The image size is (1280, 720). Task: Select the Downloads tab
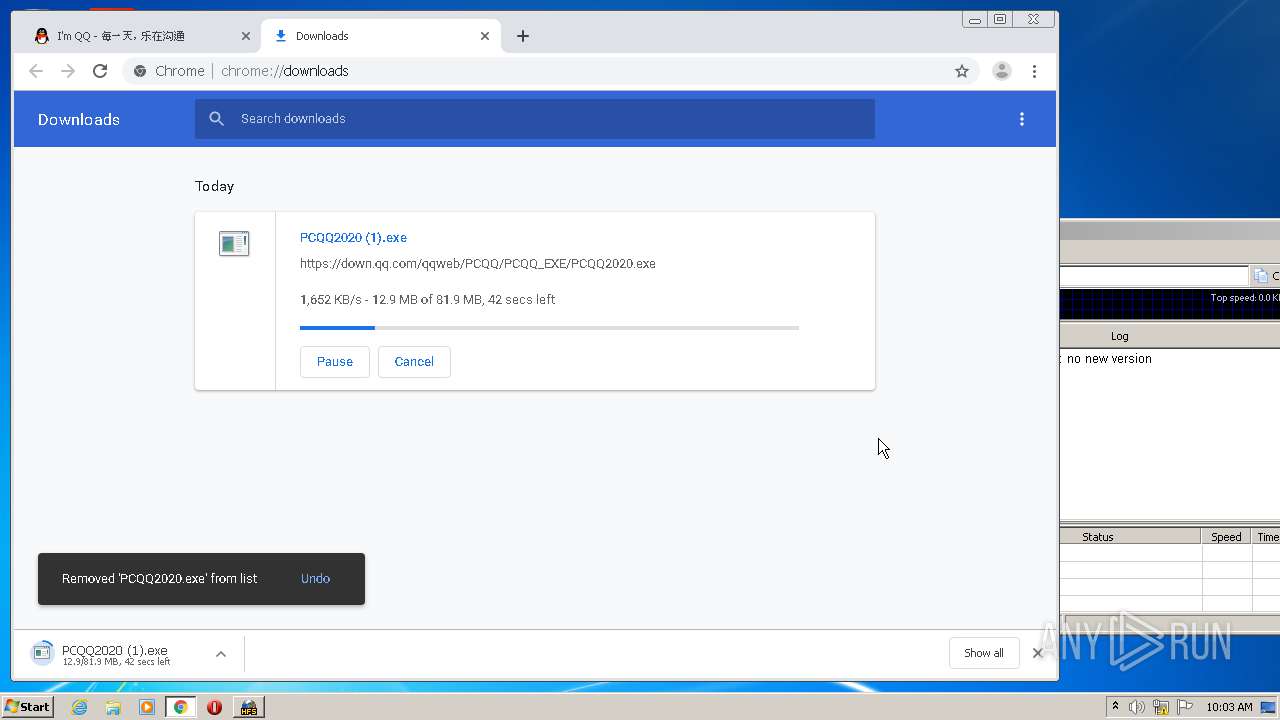[380, 36]
